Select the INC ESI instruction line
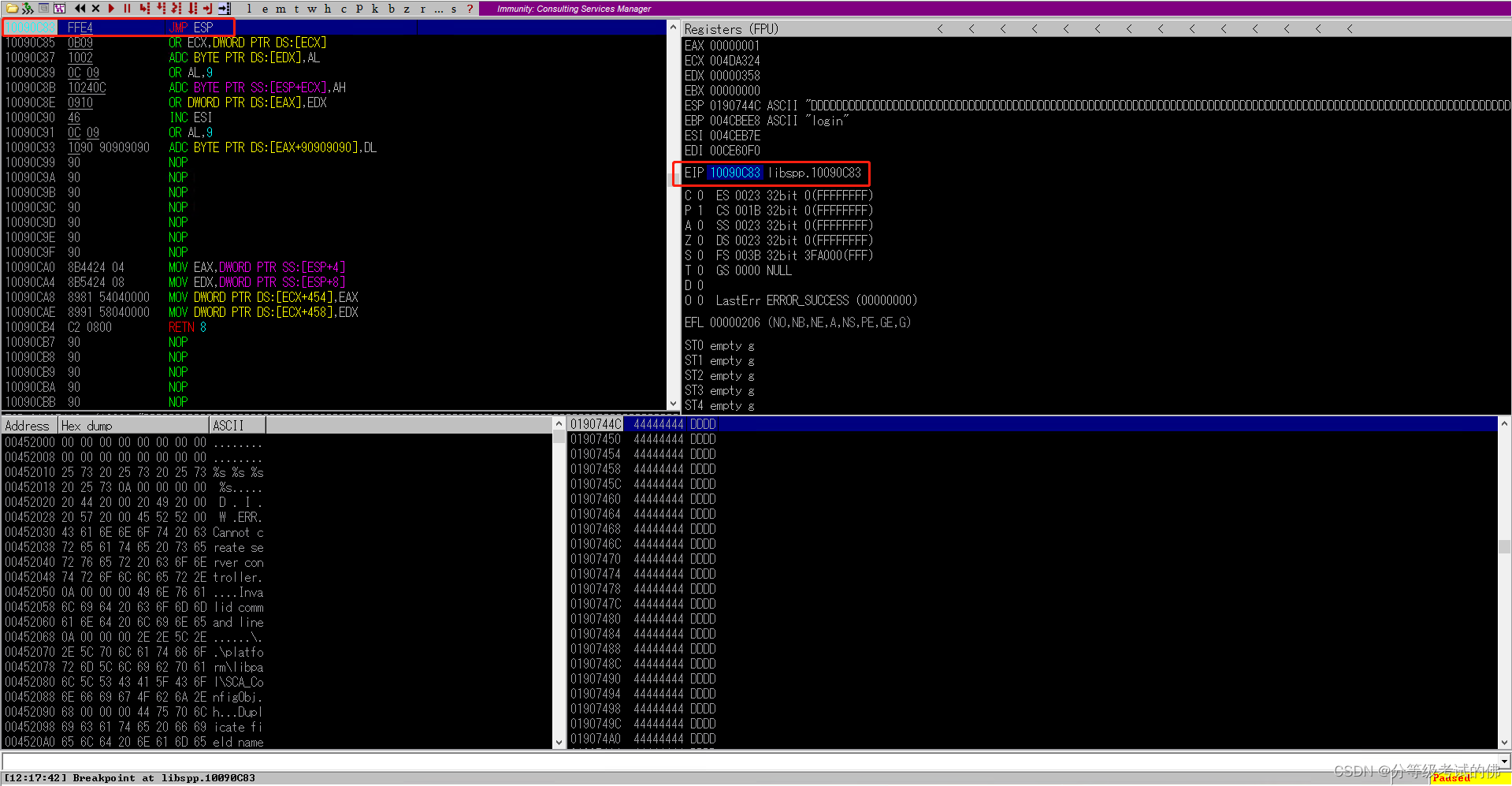This screenshot has height=786, width=1512. tap(334, 117)
